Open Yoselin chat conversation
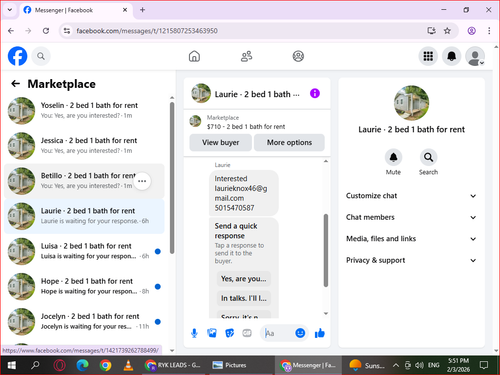The image size is (500, 375). (x=84, y=110)
